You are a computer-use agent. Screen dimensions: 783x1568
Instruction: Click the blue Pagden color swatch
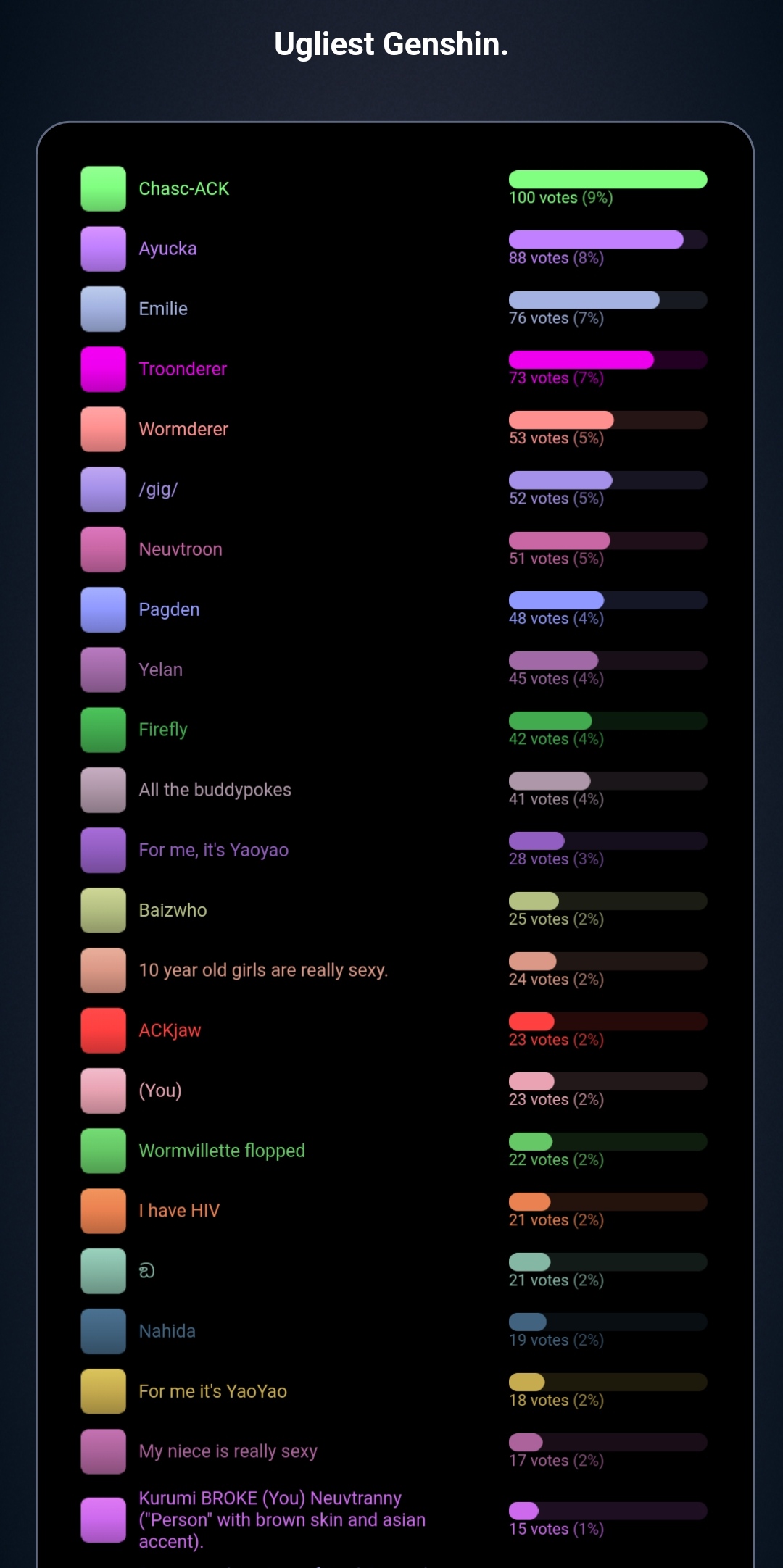103,609
